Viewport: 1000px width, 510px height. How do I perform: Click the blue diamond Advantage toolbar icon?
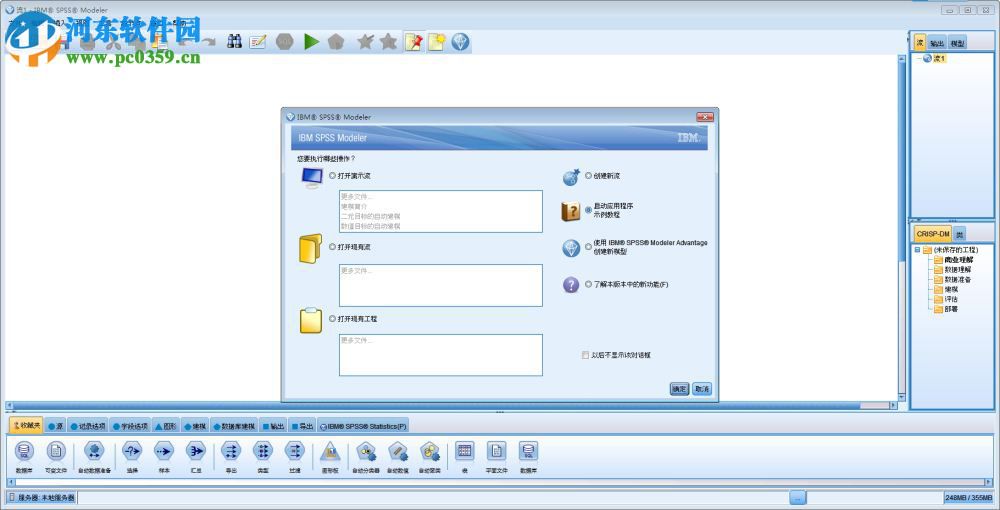[x=460, y=42]
